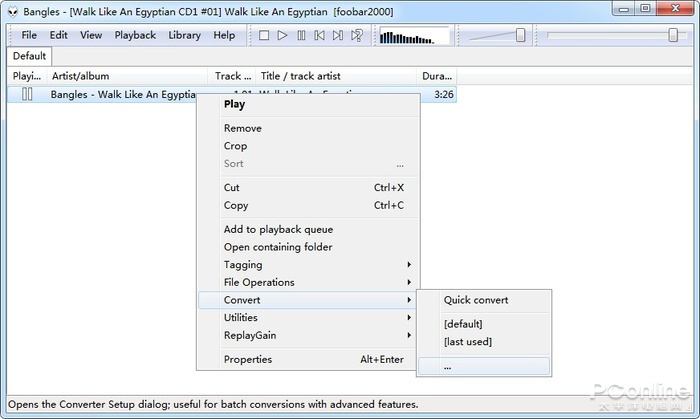Open Converter Setup via ... entry
This screenshot has width=700, height=419.
point(484,366)
